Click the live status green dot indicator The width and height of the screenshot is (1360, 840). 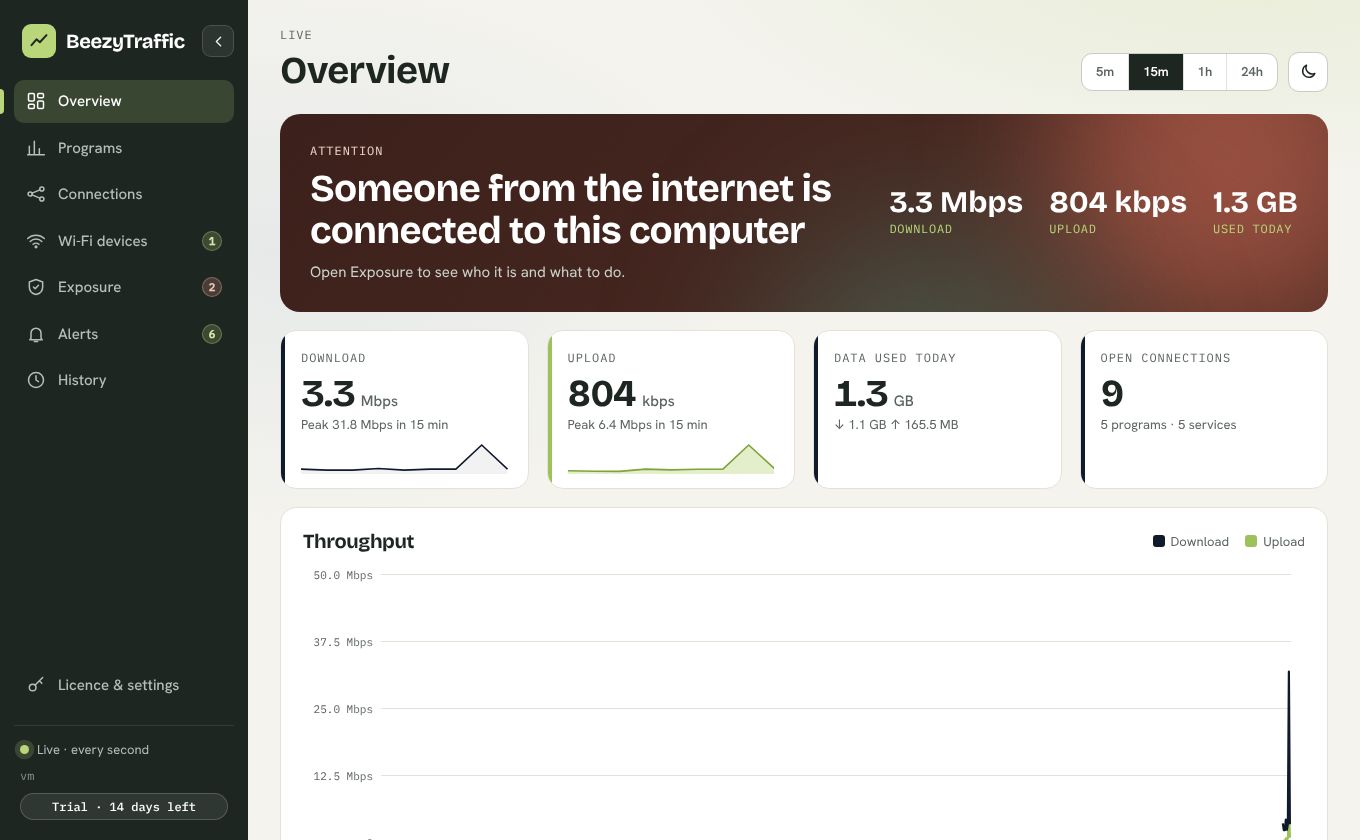(24, 749)
